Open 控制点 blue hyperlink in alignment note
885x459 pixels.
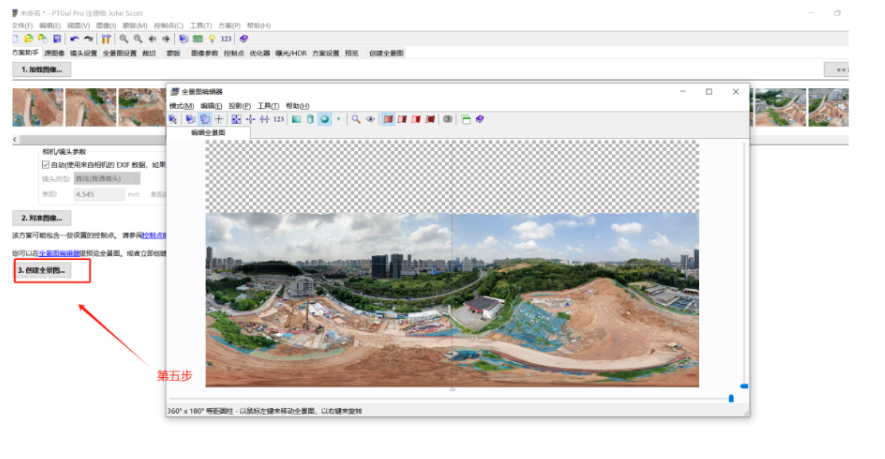[x=154, y=235]
